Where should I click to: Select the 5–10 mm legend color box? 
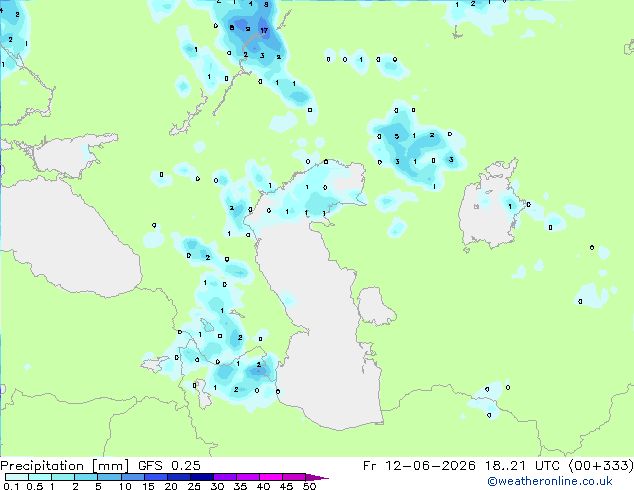[x=110, y=477]
